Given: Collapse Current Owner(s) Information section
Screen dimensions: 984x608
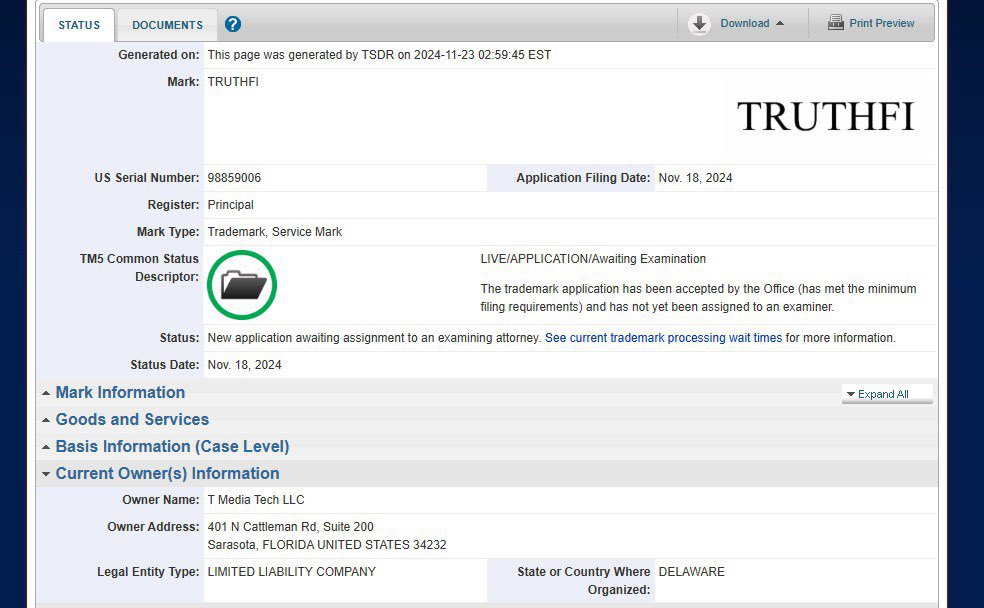Looking at the screenshot, I should (168, 473).
